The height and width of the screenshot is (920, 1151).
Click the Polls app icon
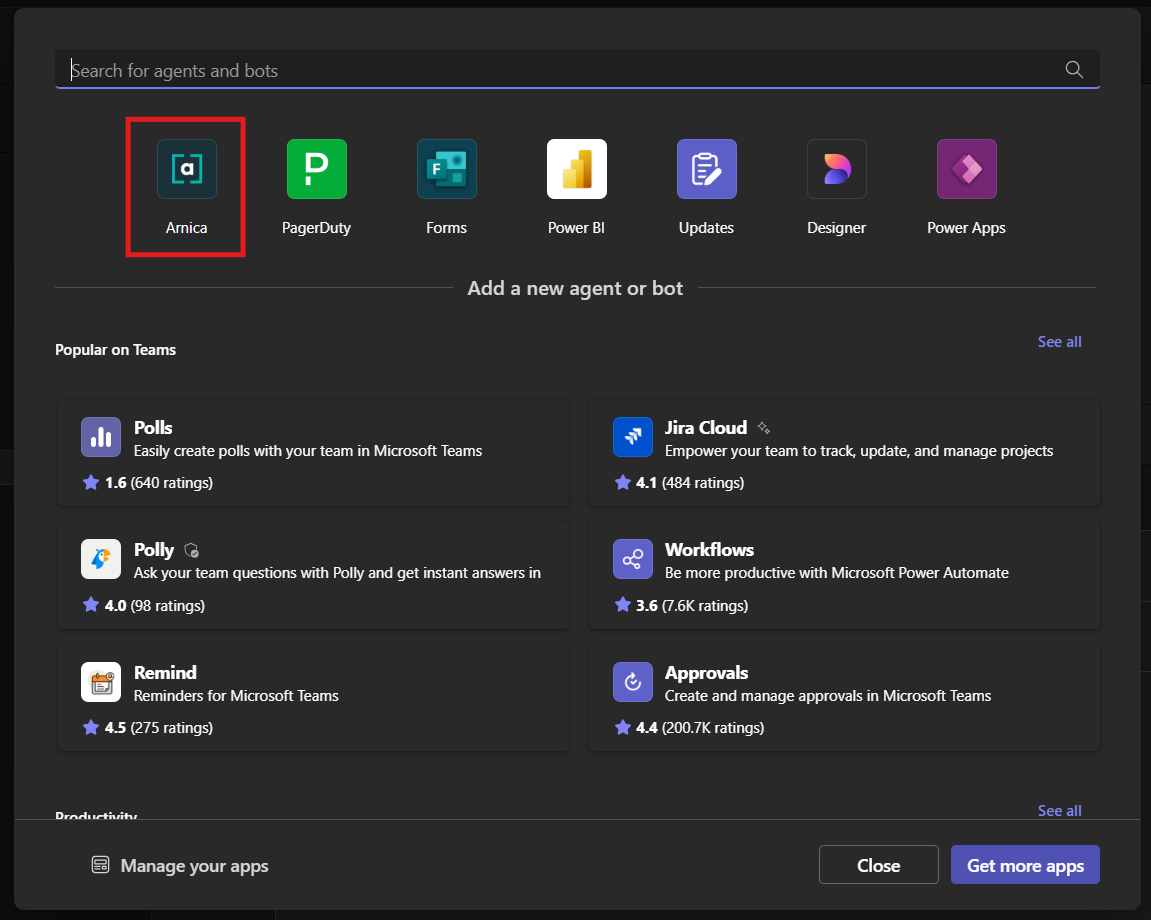[x=101, y=438]
